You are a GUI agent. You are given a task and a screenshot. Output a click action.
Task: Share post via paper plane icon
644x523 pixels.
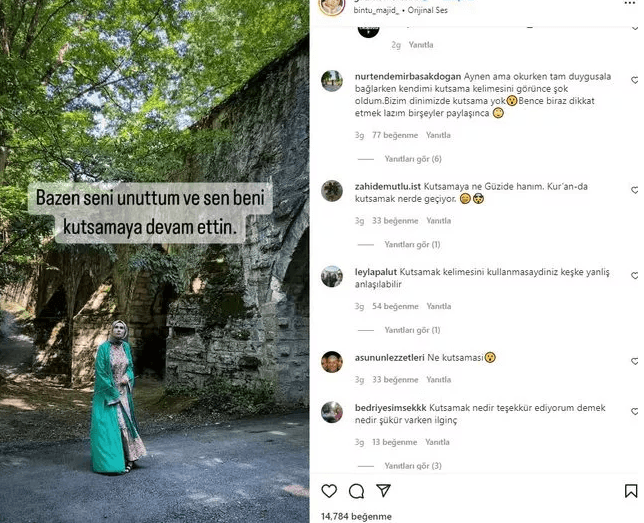pyautogui.click(x=383, y=491)
